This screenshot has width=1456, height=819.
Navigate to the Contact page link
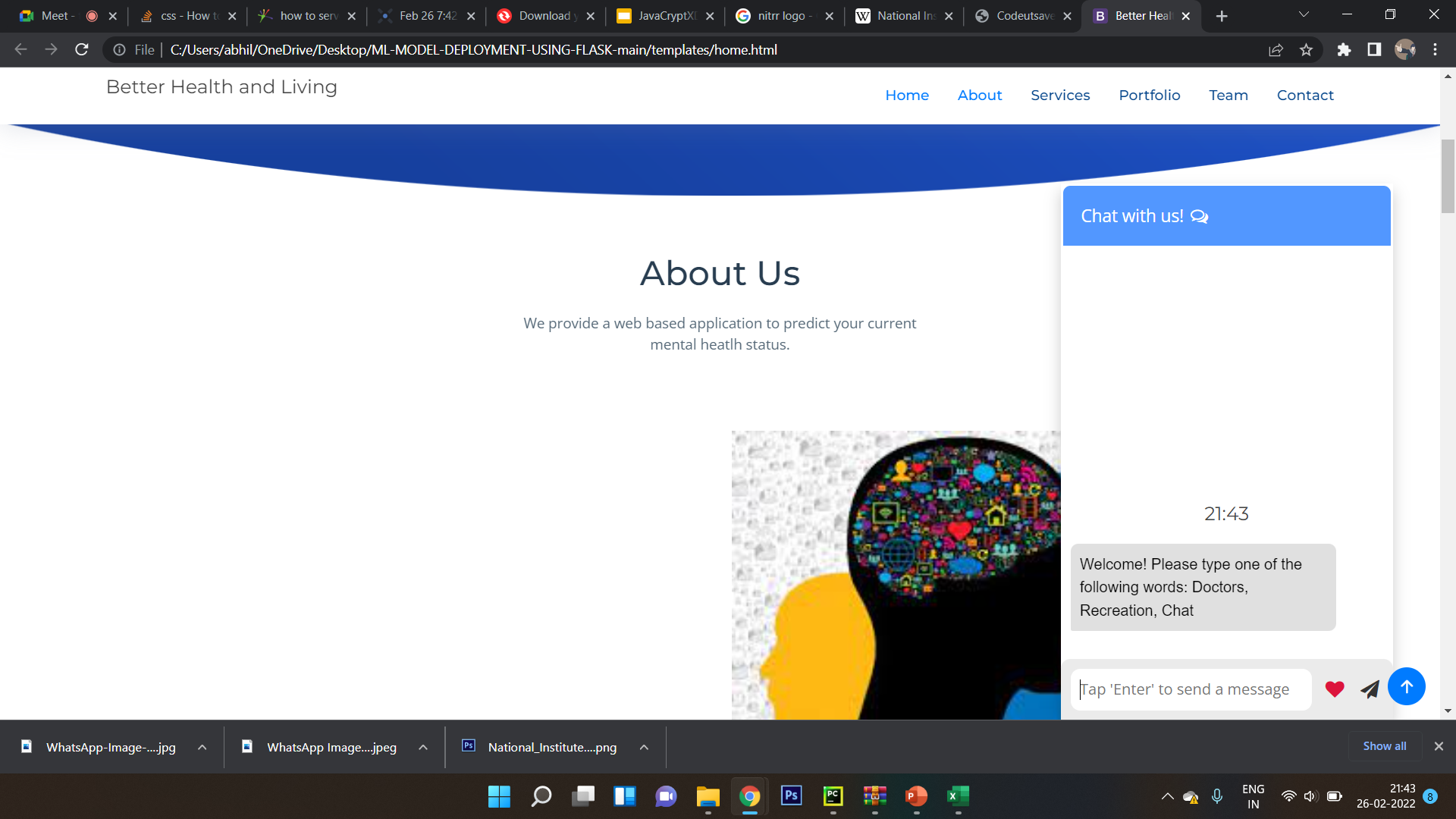click(x=1304, y=95)
